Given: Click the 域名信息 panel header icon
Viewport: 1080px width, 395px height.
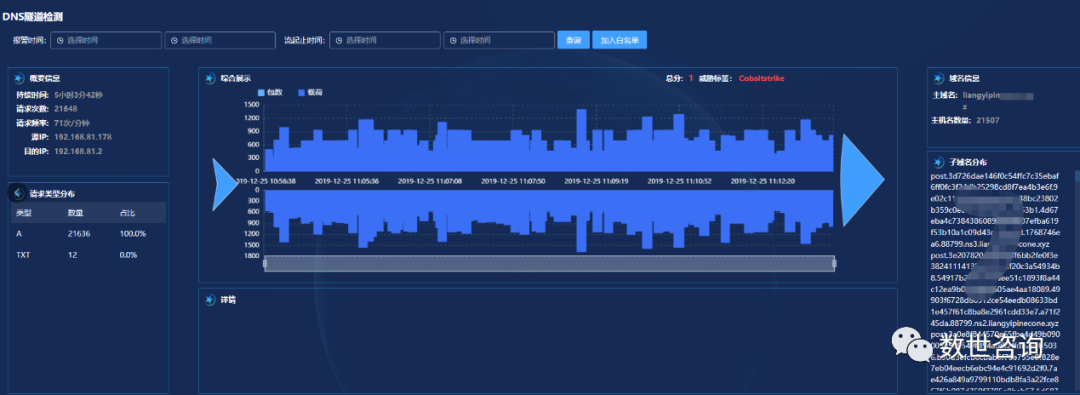Looking at the screenshot, I should [x=938, y=79].
